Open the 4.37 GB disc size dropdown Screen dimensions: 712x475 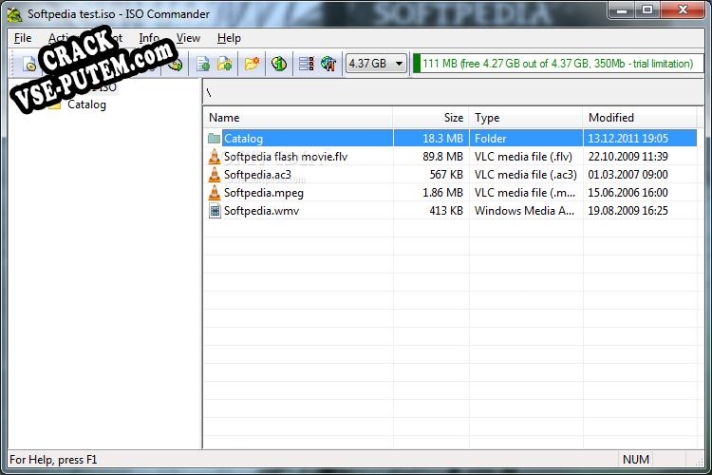pyautogui.click(x=376, y=64)
